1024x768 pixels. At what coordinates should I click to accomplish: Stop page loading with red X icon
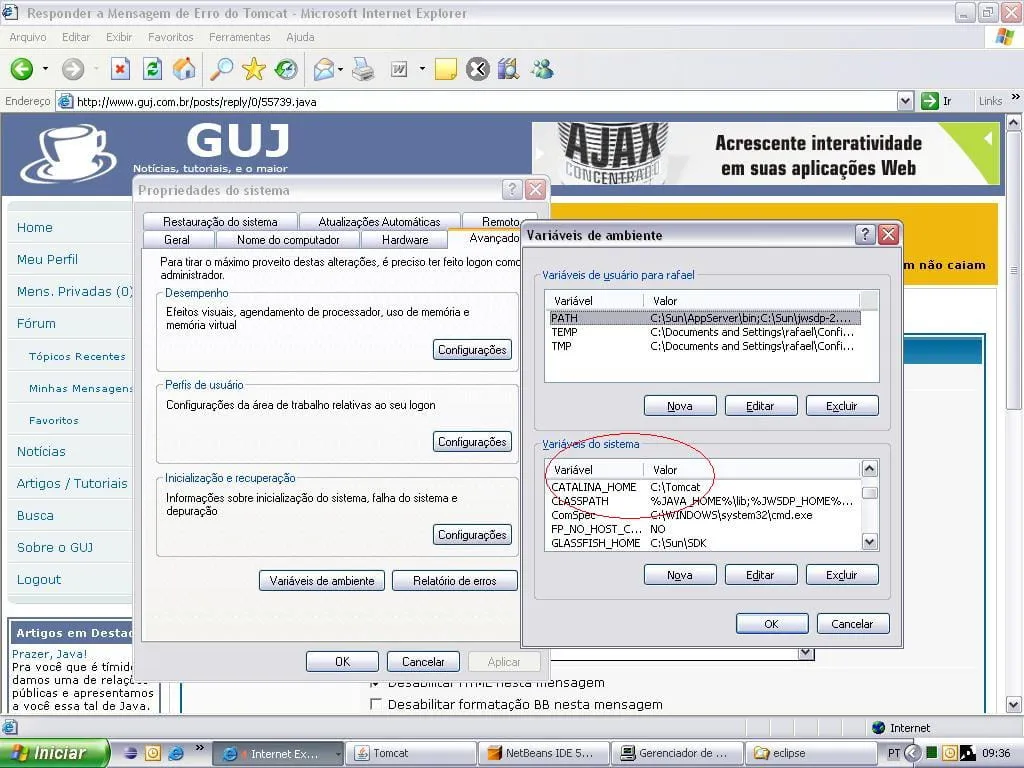(120, 69)
